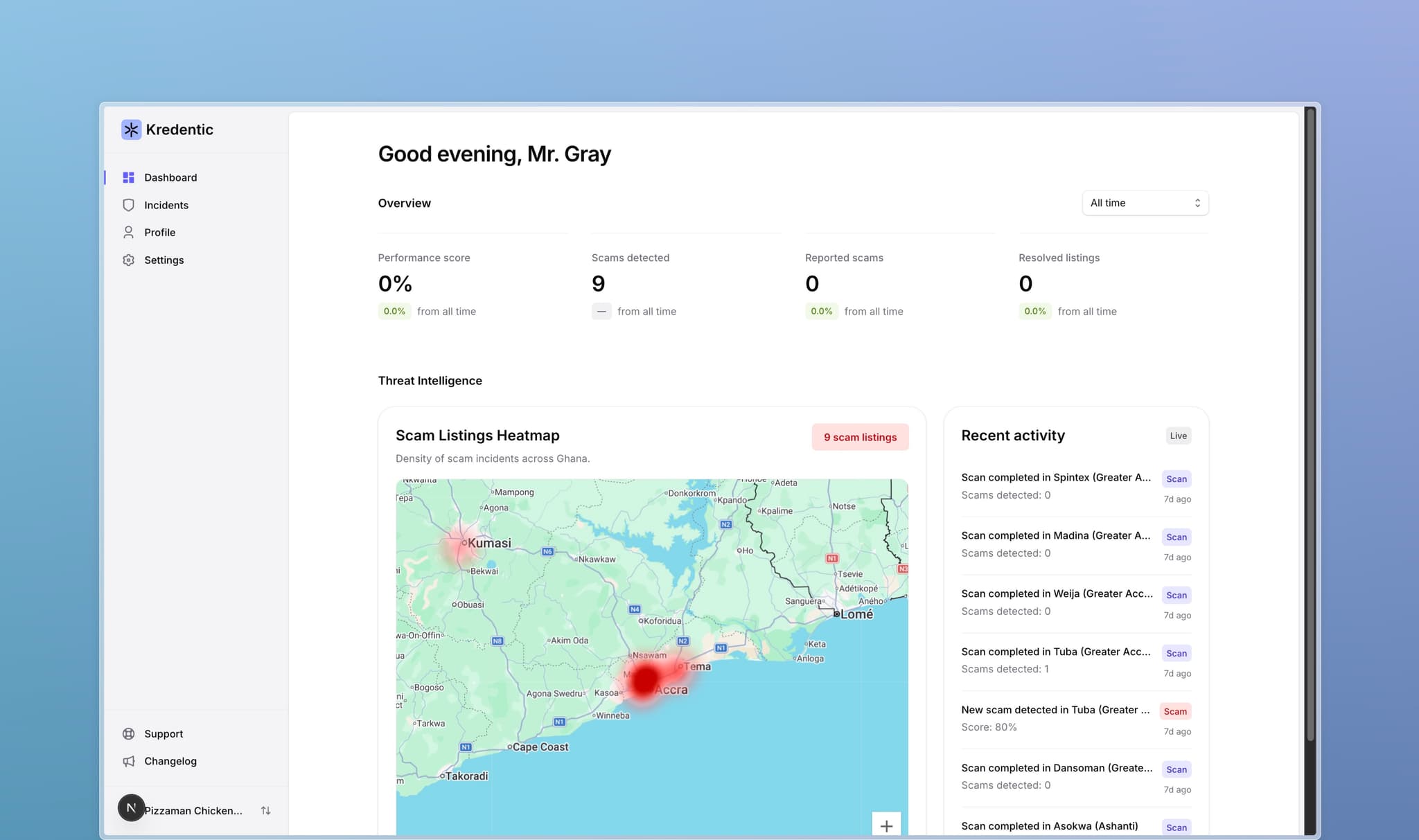Click the round N account avatar

131,808
